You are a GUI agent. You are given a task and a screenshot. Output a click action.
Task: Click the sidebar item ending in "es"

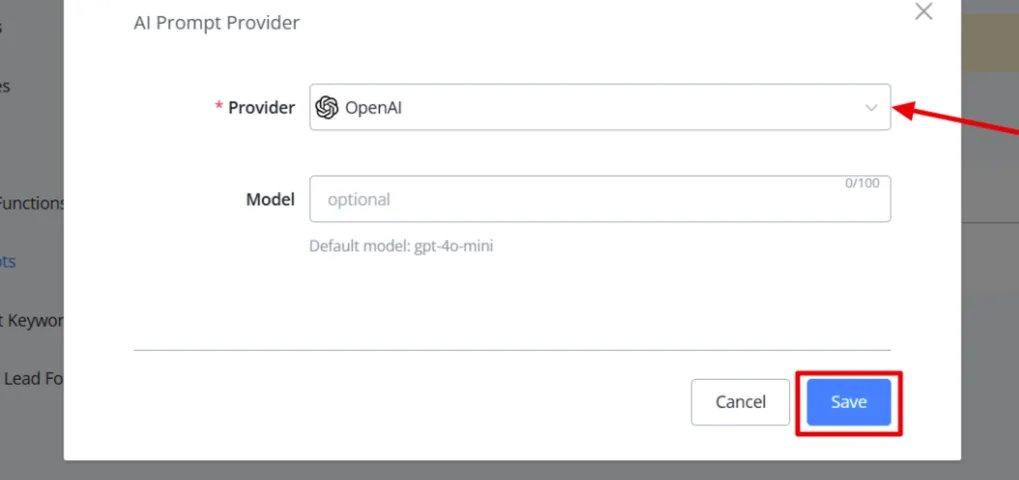tap(5, 86)
